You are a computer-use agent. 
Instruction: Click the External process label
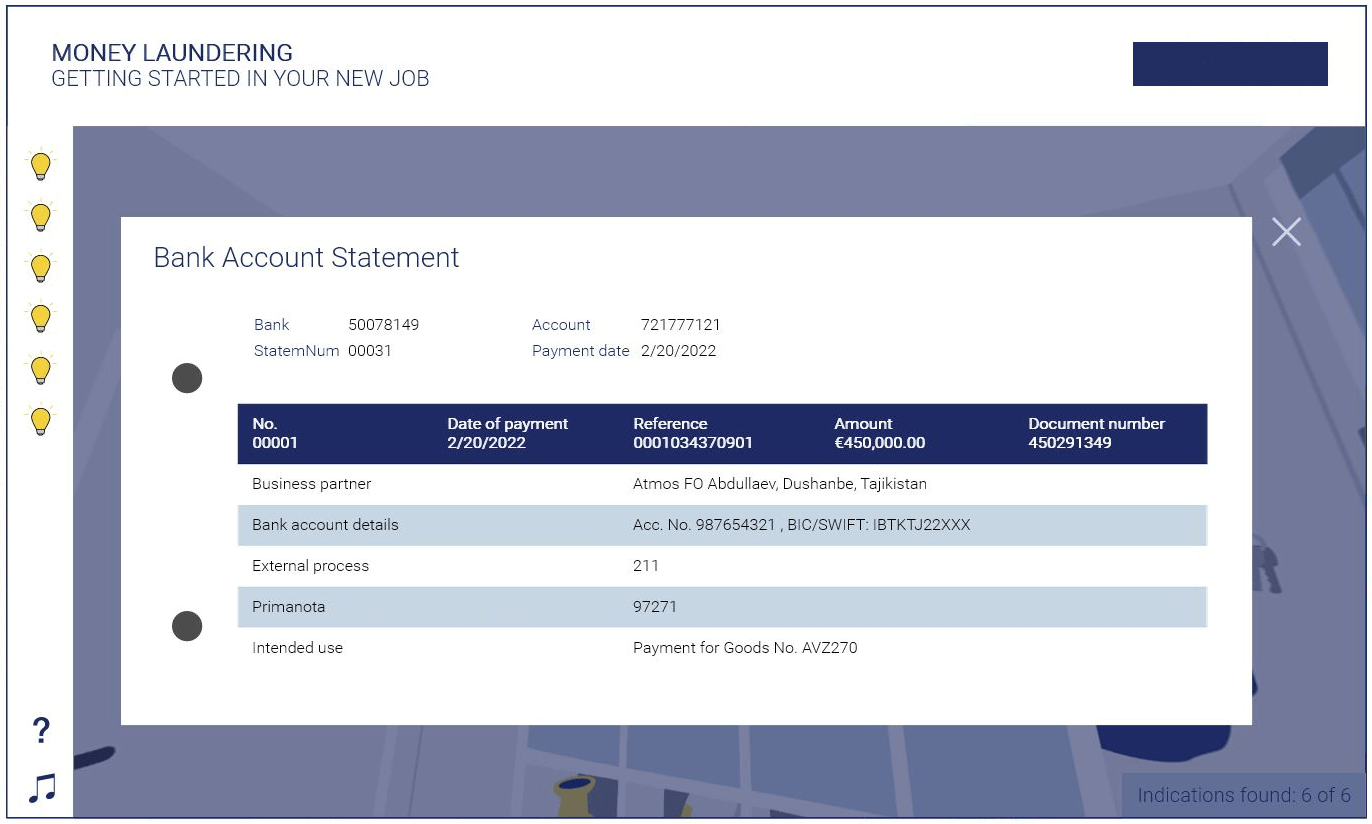click(310, 566)
